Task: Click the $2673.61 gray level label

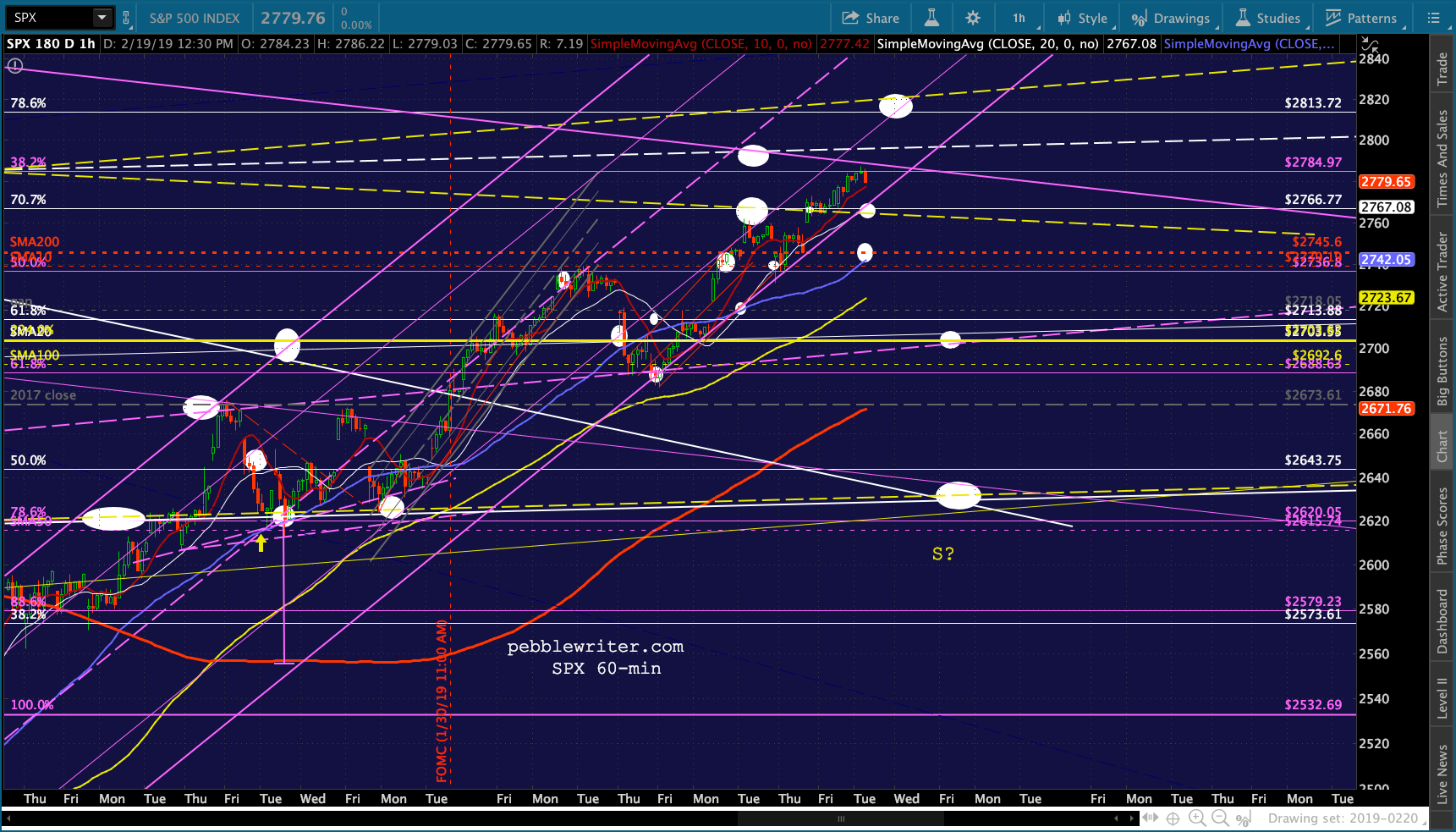Action: [x=1313, y=395]
